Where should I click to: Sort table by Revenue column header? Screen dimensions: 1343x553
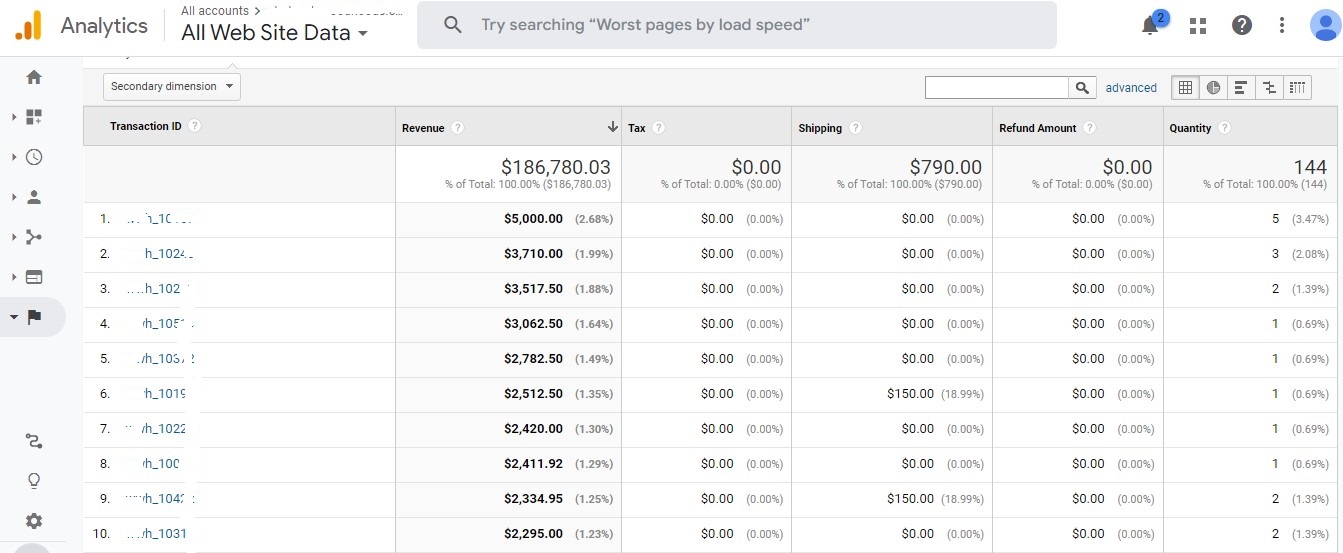[422, 128]
